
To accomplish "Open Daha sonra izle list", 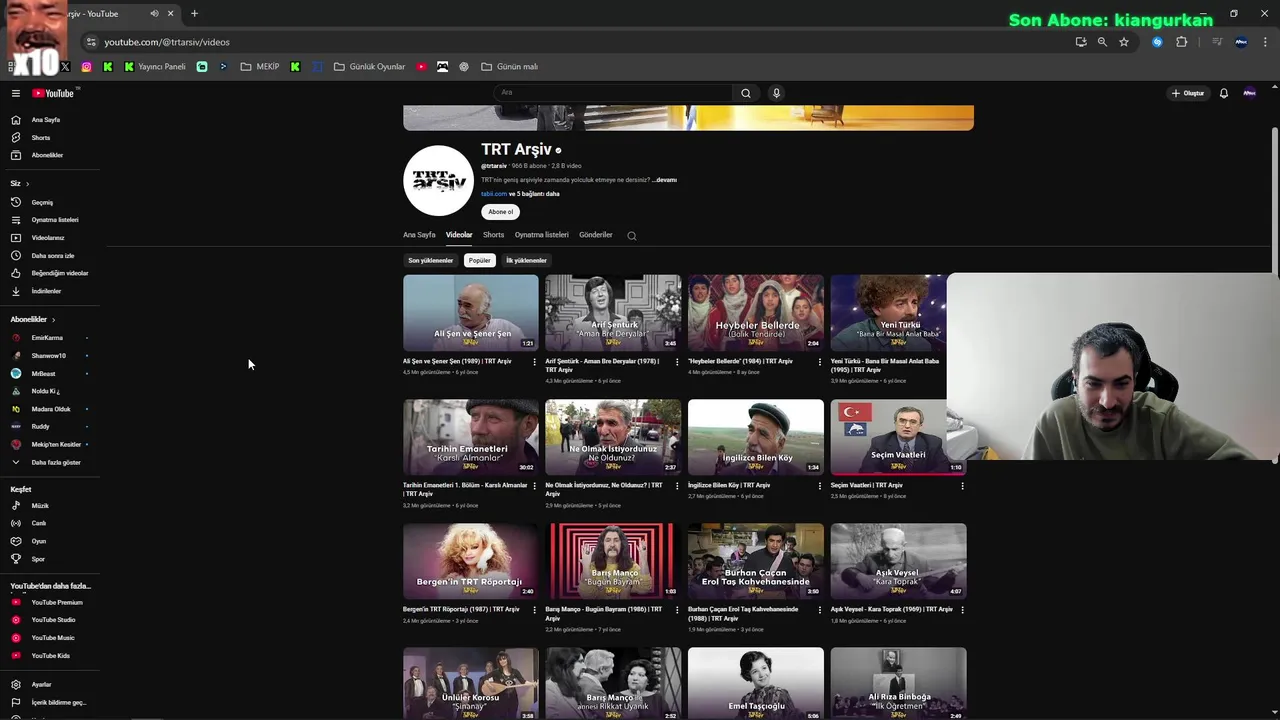I will [50, 255].
